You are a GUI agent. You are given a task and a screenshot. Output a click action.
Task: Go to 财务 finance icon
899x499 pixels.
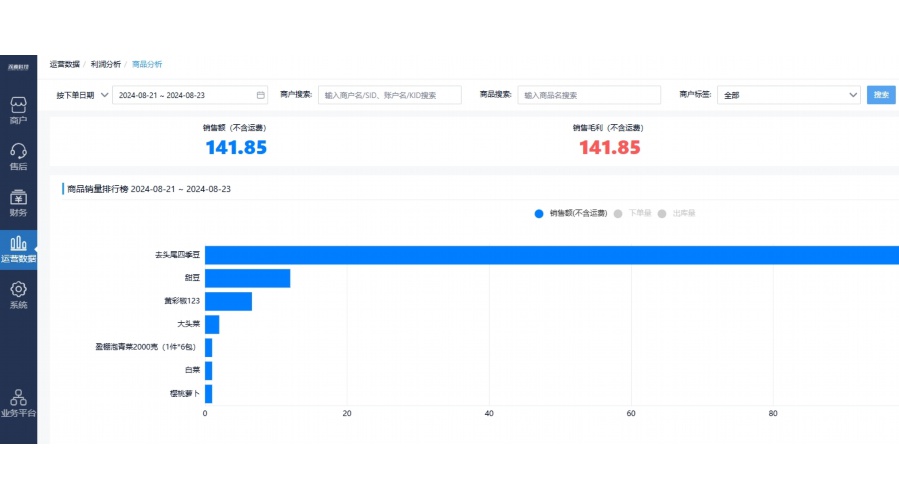coord(18,202)
